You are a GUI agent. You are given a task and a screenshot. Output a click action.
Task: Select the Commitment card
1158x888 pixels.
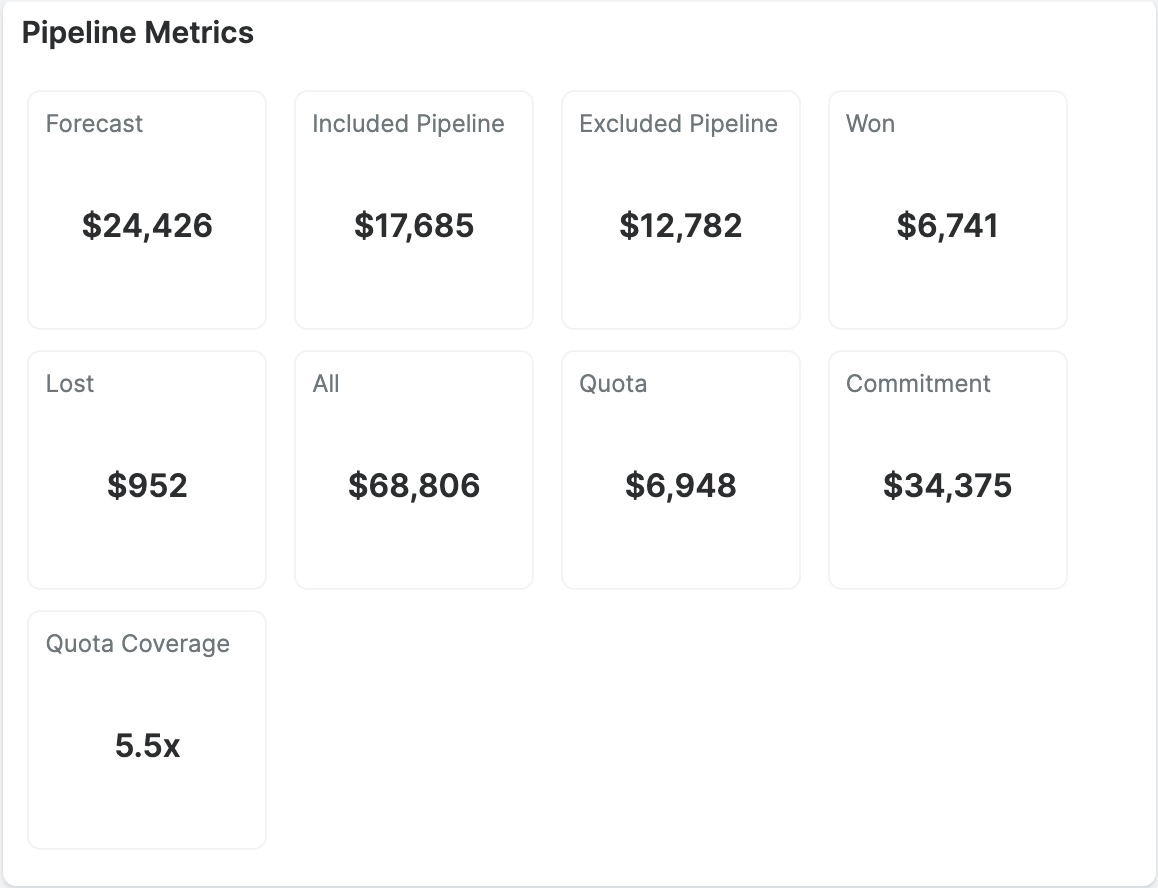coord(947,469)
